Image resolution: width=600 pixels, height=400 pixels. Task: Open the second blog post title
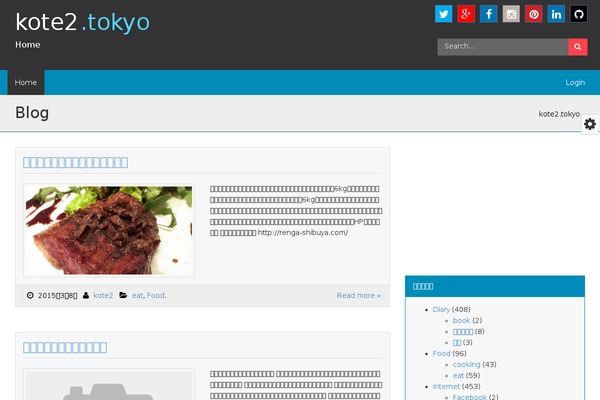[x=65, y=347]
